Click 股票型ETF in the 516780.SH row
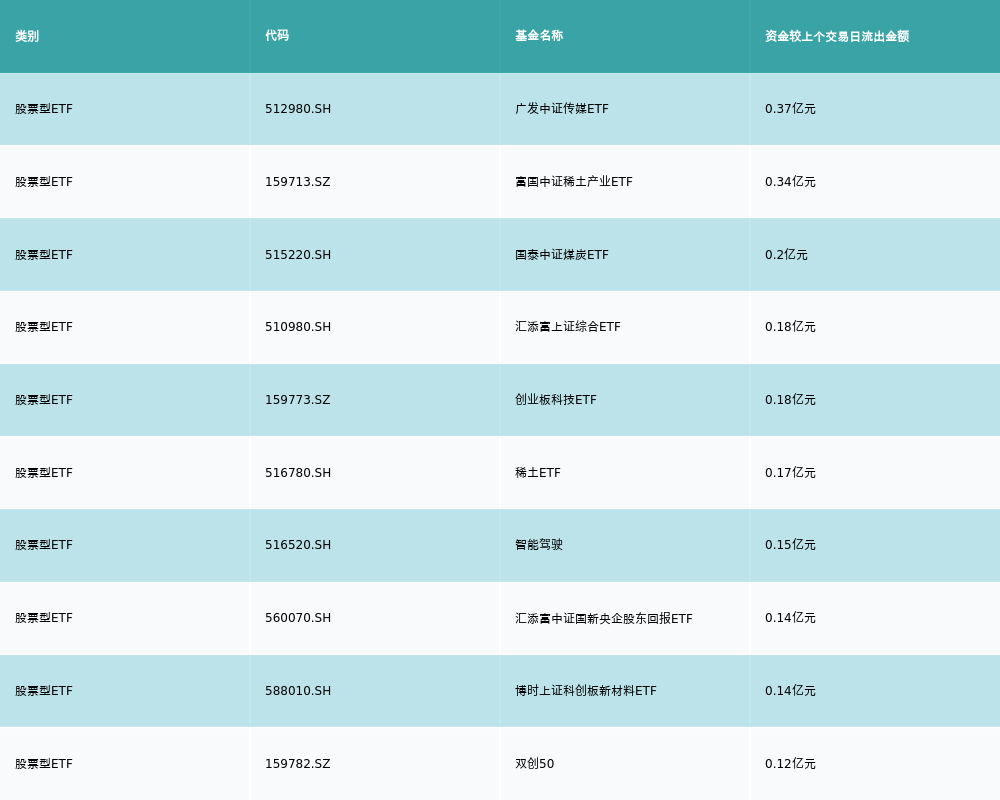1000x800 pixels. tap(44, 473)
